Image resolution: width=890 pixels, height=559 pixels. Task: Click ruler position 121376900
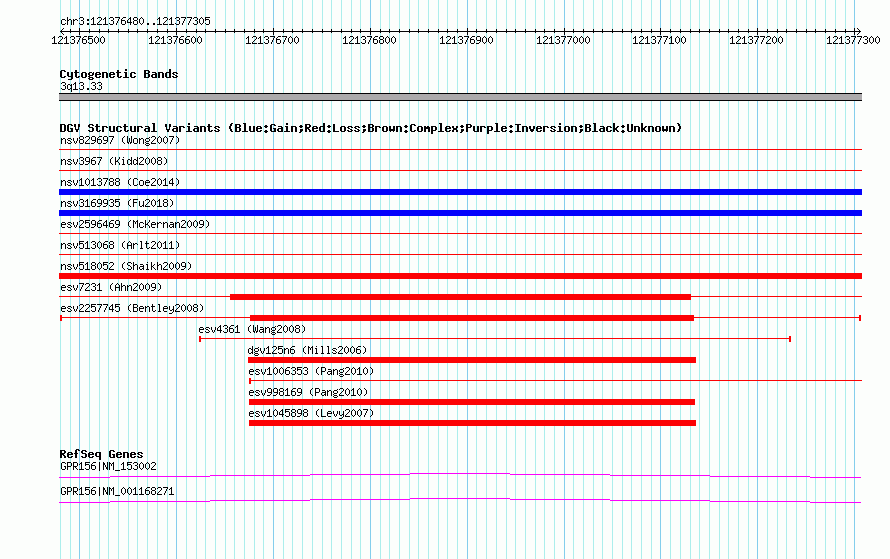point(467,40)
